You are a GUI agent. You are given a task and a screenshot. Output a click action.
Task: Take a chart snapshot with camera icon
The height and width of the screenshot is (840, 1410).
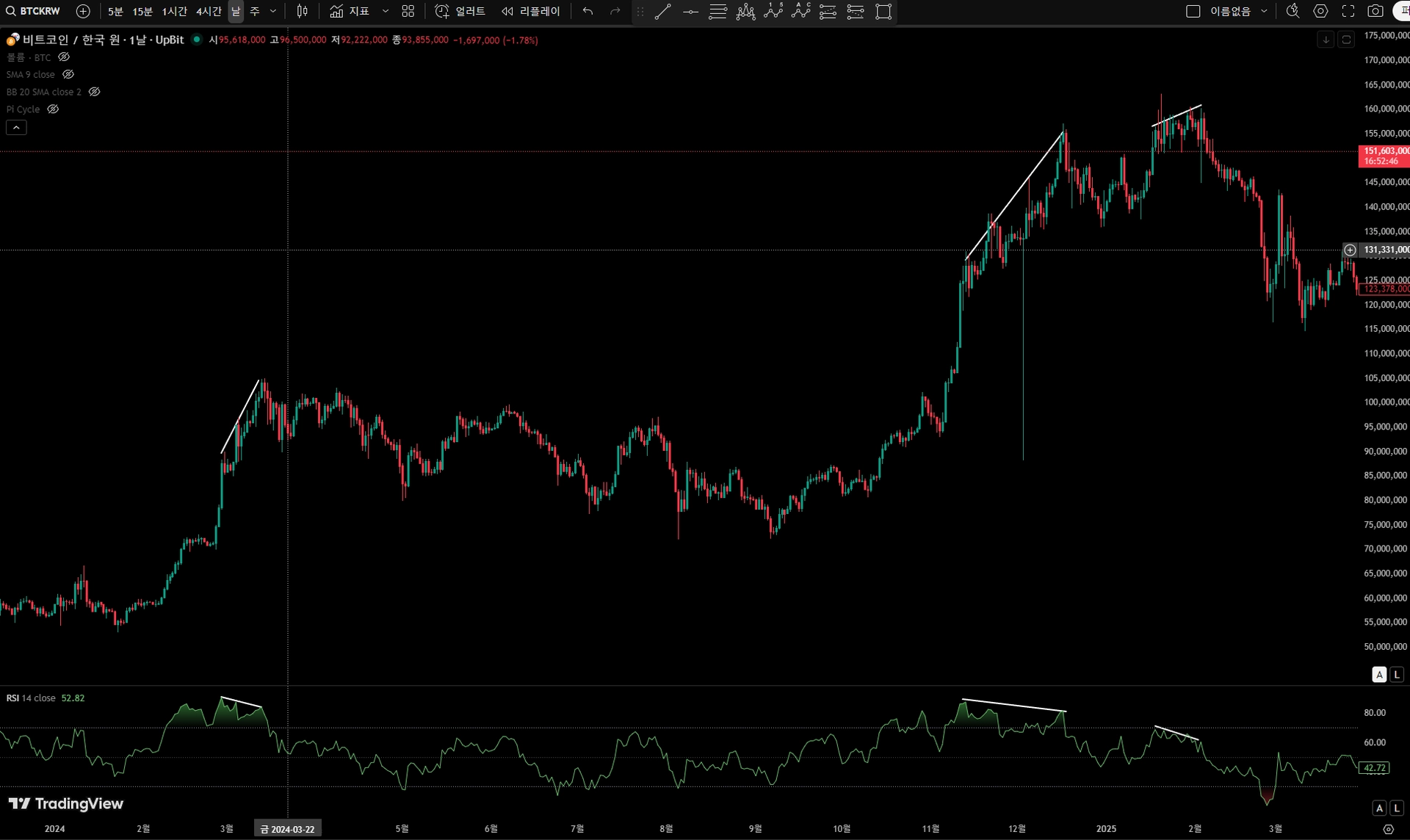tap(1375, 11)
